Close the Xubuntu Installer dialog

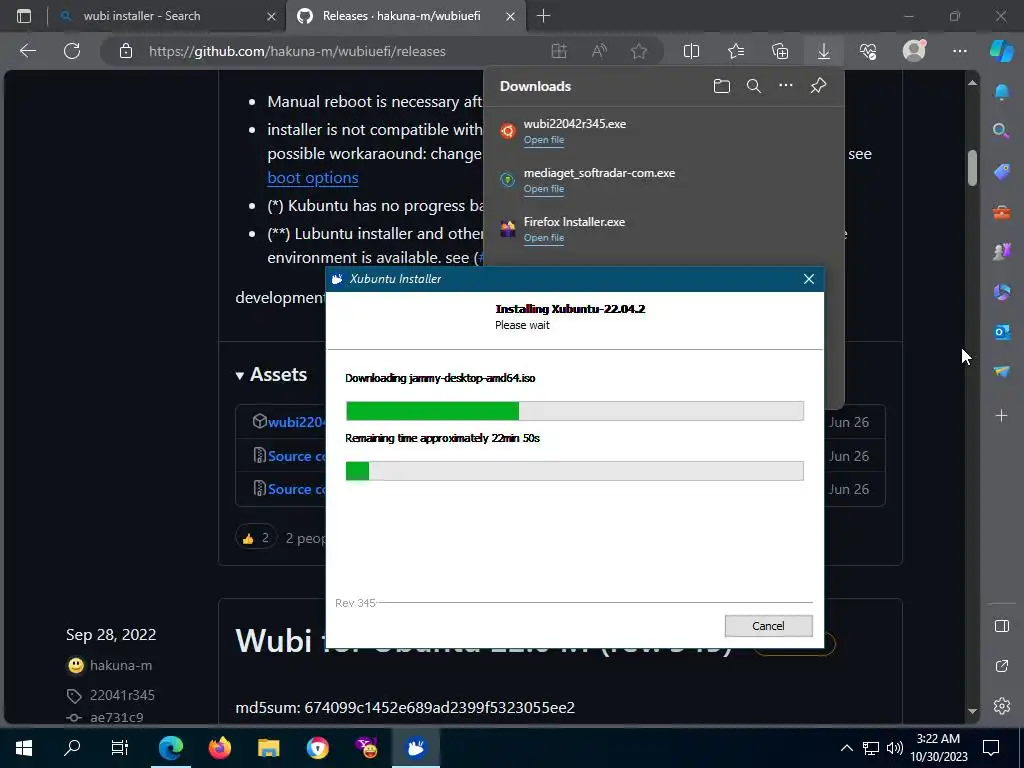[808, 279]
